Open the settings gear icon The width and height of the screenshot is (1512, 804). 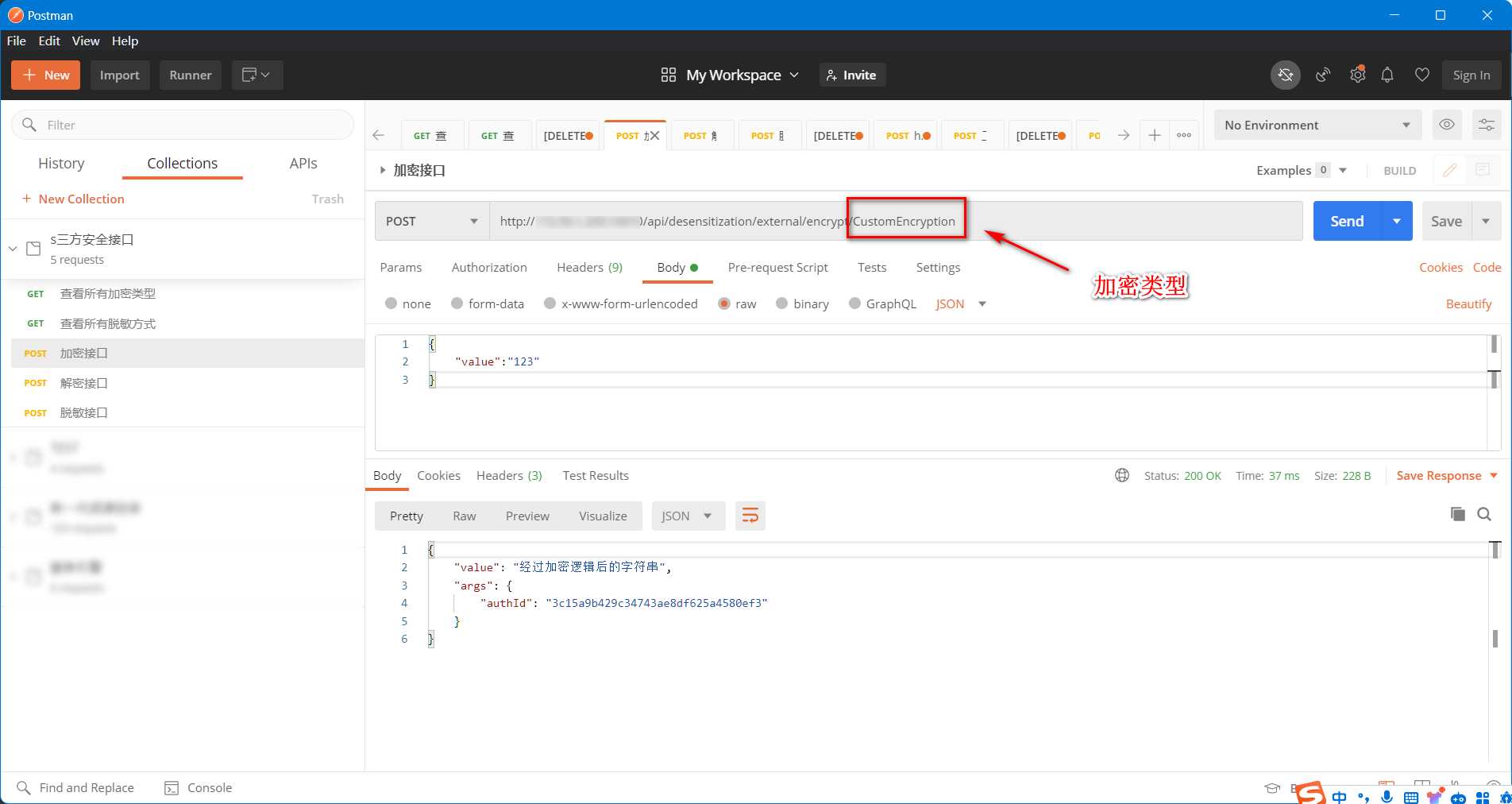(x=1357, y=75)
